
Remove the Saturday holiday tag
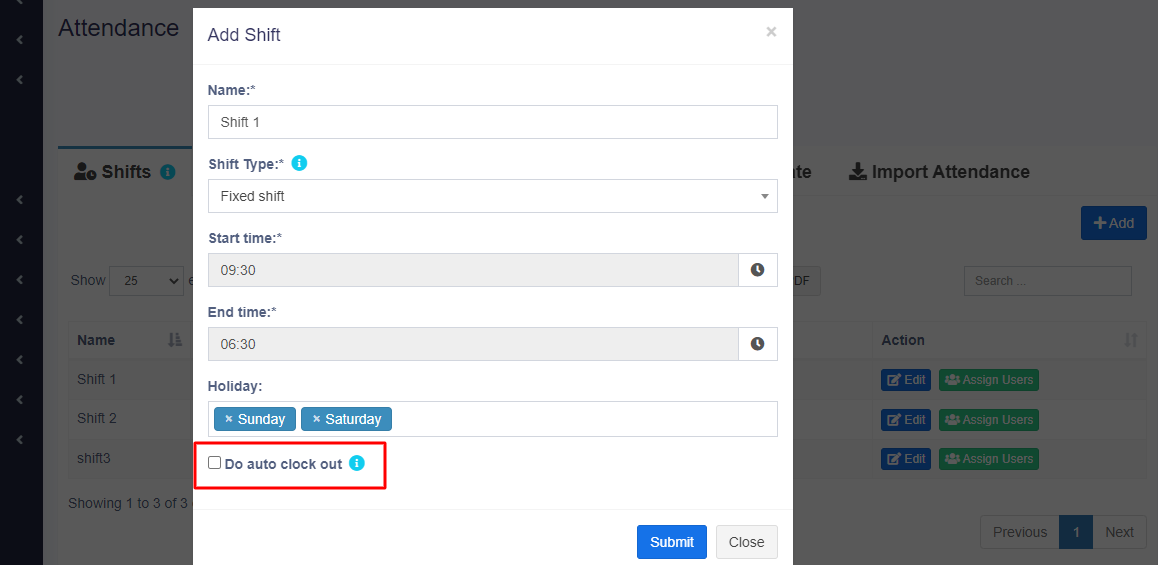point(316,419)
